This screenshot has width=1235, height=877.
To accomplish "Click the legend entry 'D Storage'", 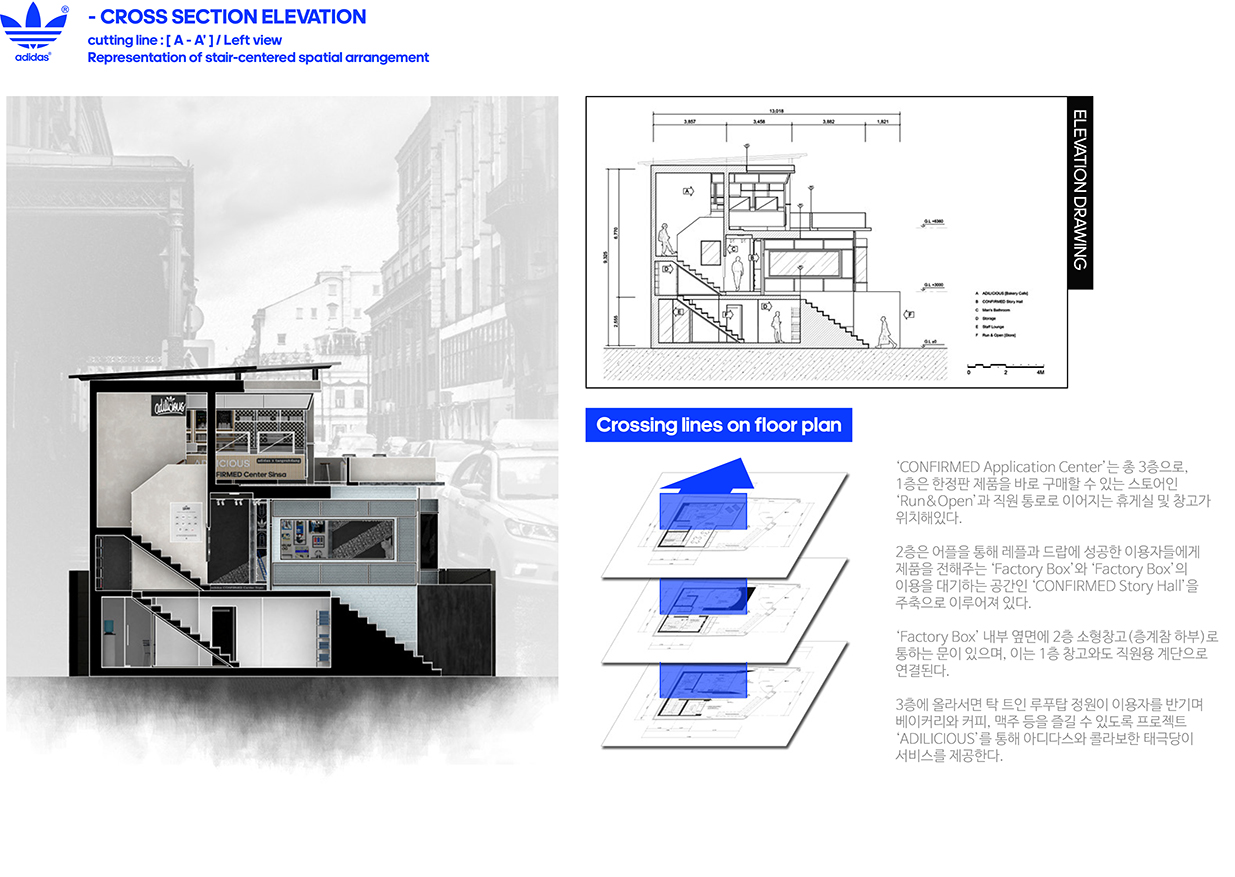I will coord(987,318).
